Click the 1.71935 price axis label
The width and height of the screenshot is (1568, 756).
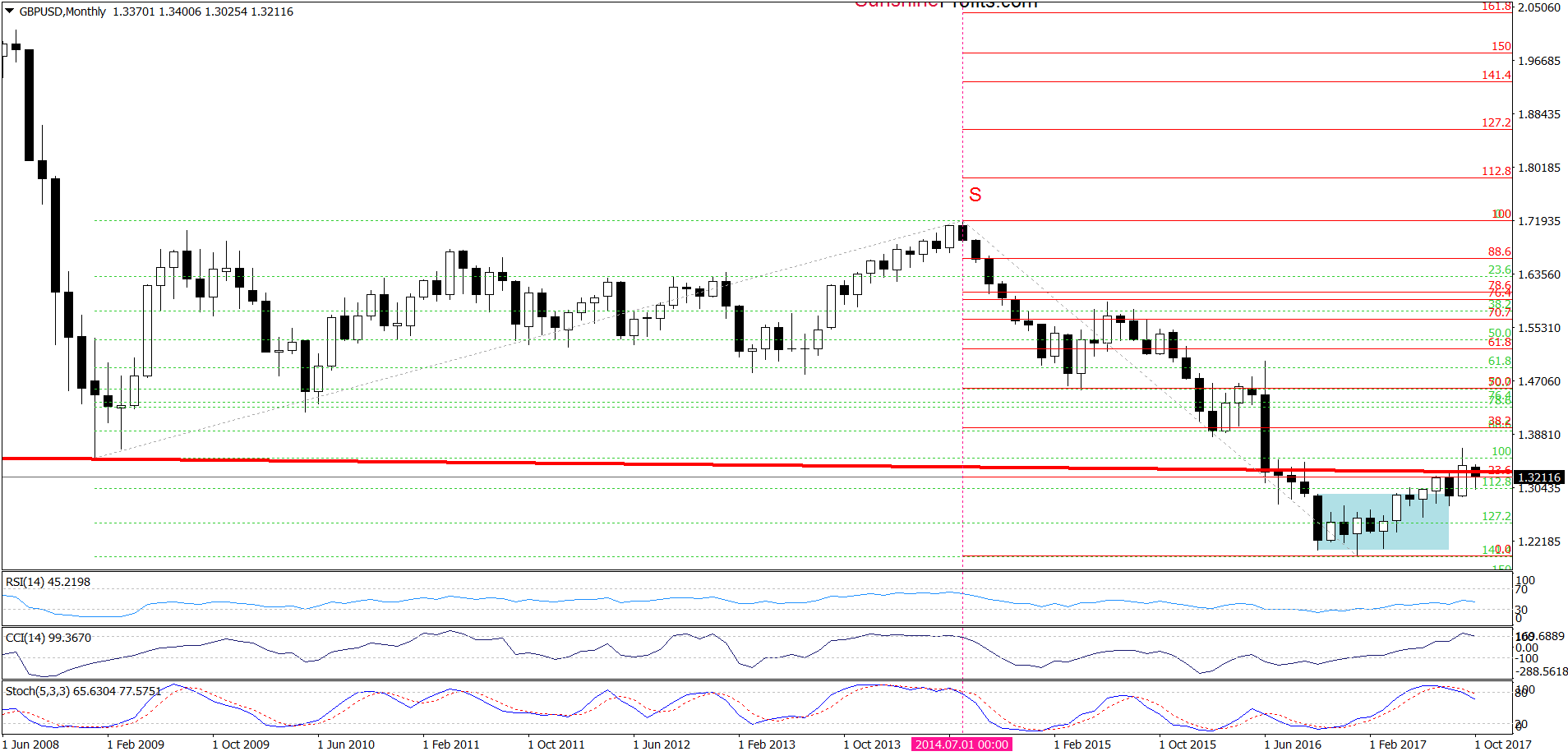click(1538, 221)
